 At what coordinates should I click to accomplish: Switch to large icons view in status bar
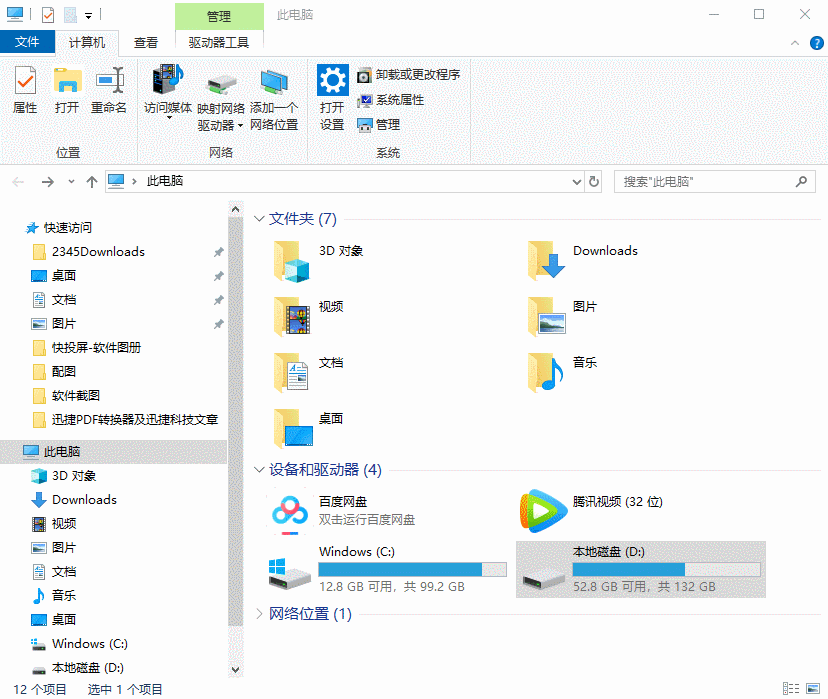tap(813, 688)
